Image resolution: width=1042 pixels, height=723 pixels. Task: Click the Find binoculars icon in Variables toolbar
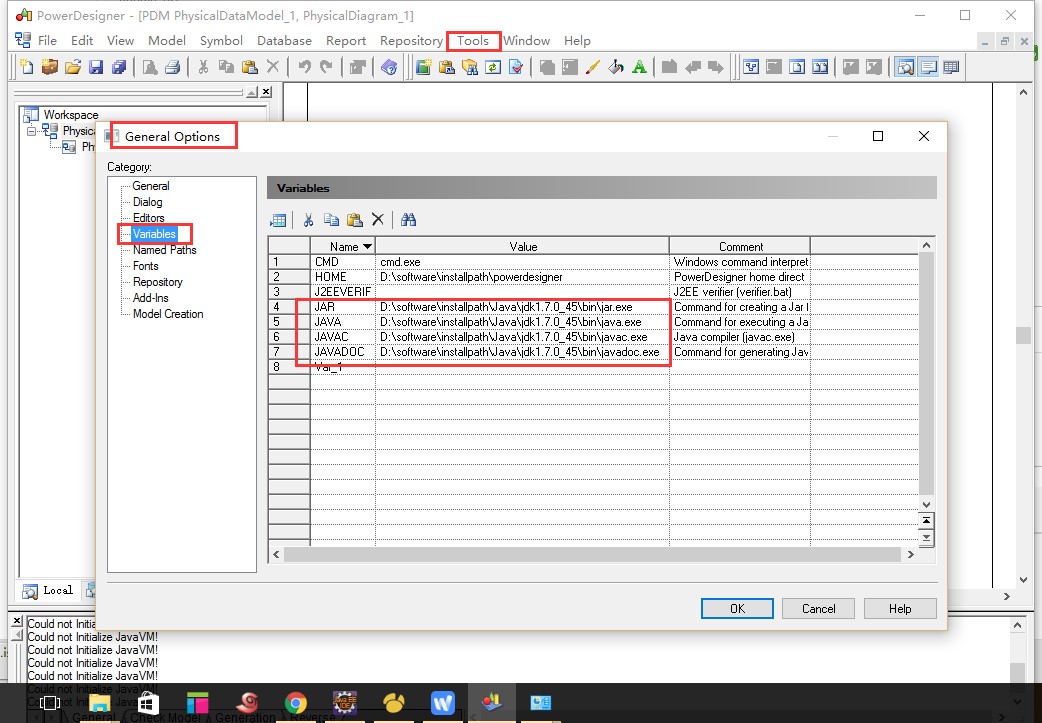pyautogui.click(x=409, y=220)
